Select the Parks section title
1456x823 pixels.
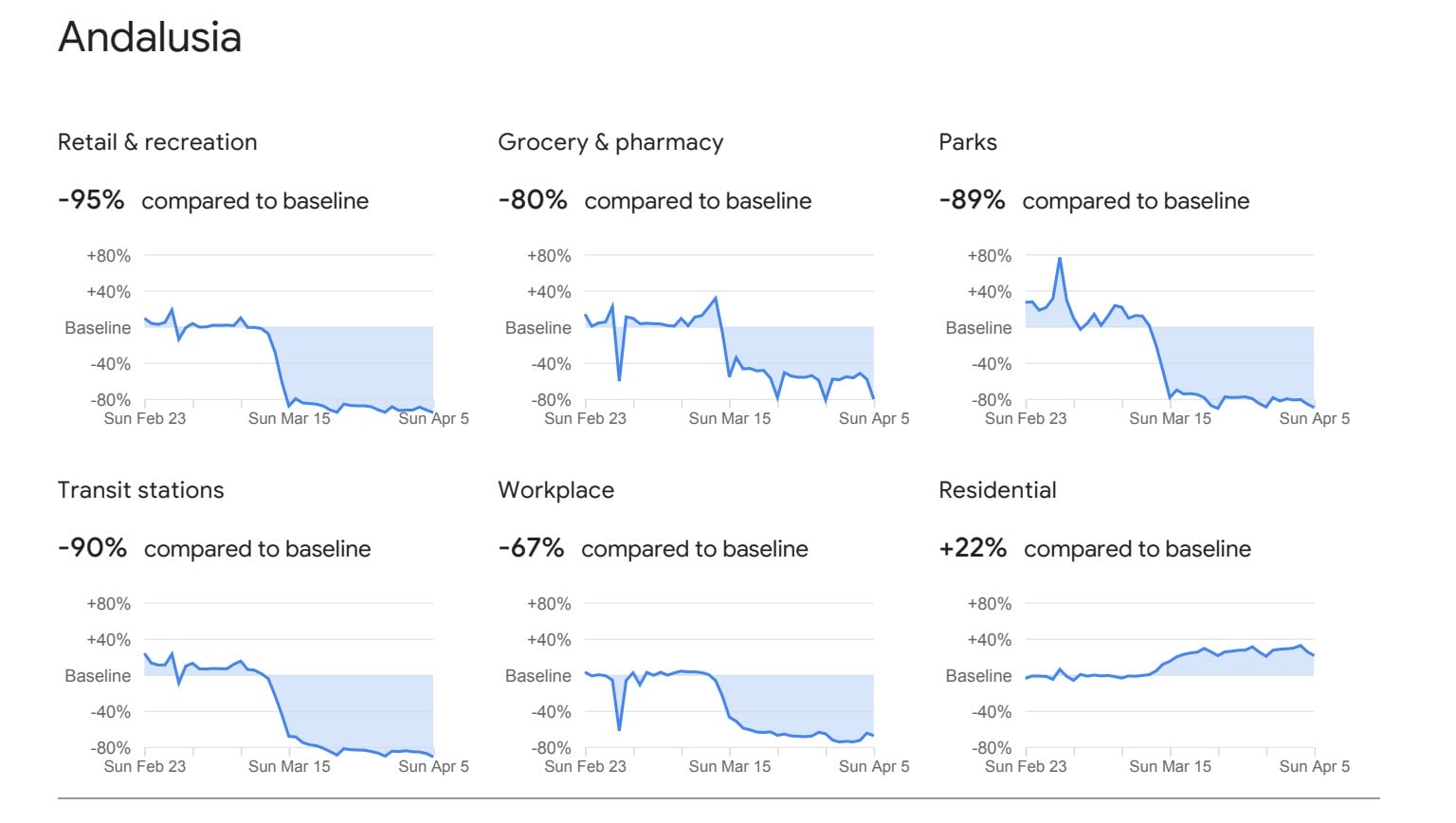coord(968,142)
